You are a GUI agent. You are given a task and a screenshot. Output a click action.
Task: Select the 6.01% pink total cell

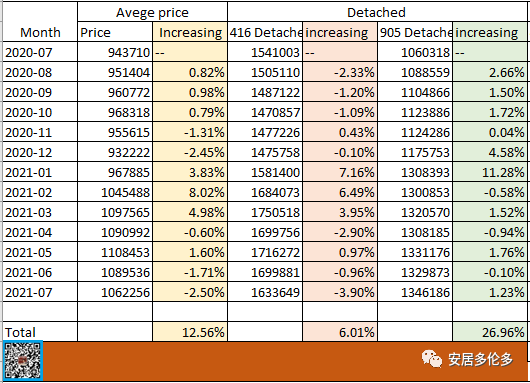pos(340,332)
